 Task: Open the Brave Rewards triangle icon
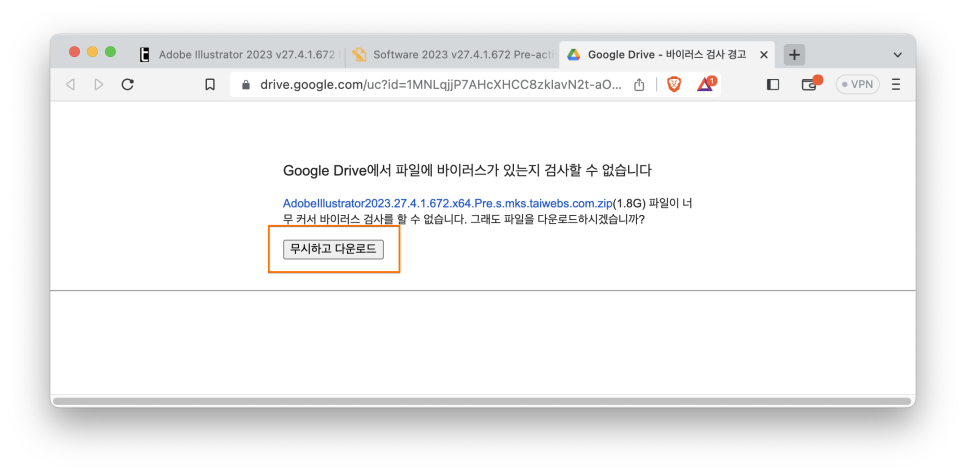click(x=706, y=84)
